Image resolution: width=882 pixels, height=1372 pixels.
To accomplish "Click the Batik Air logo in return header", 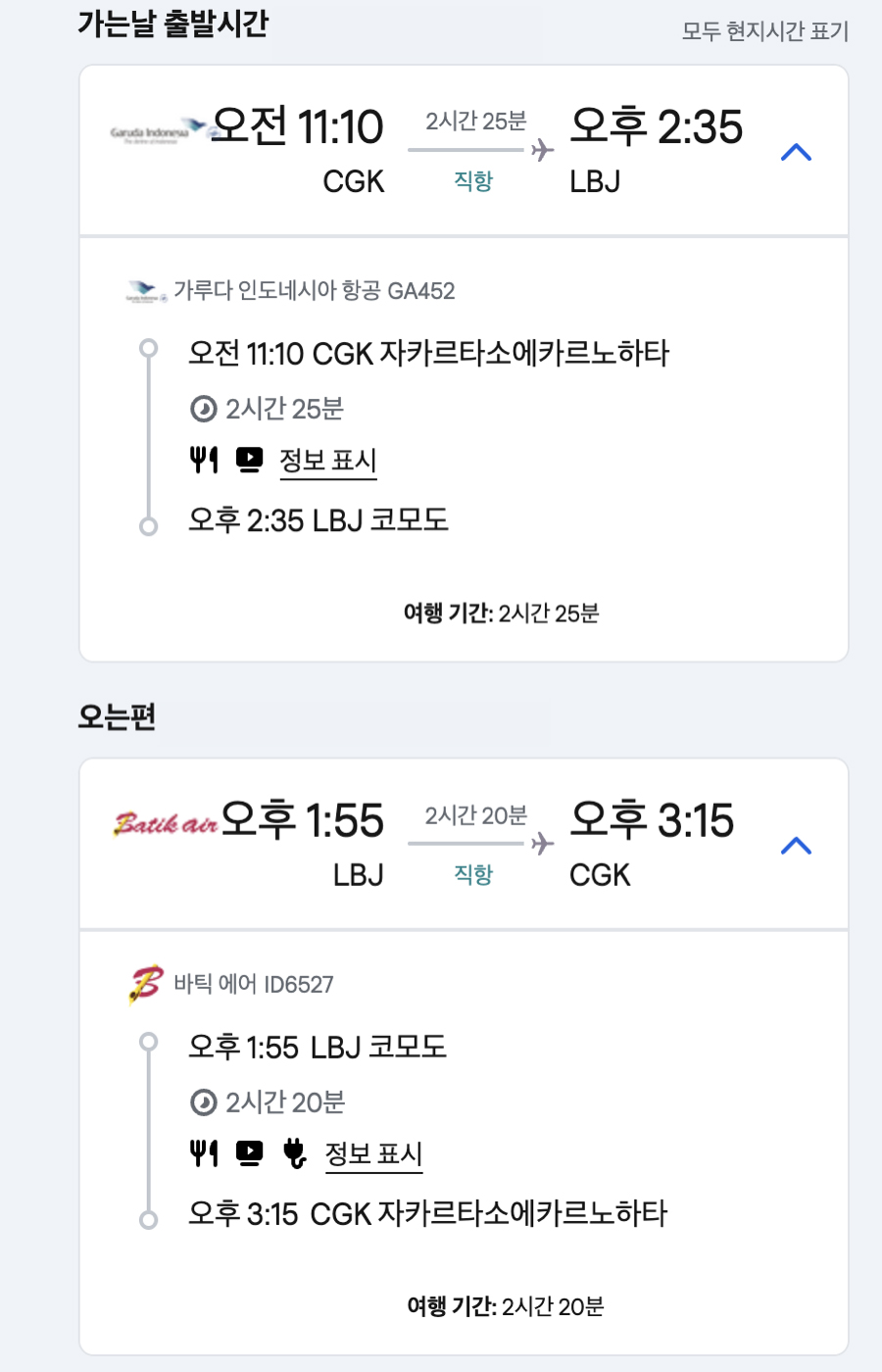I will click(165, 823).
